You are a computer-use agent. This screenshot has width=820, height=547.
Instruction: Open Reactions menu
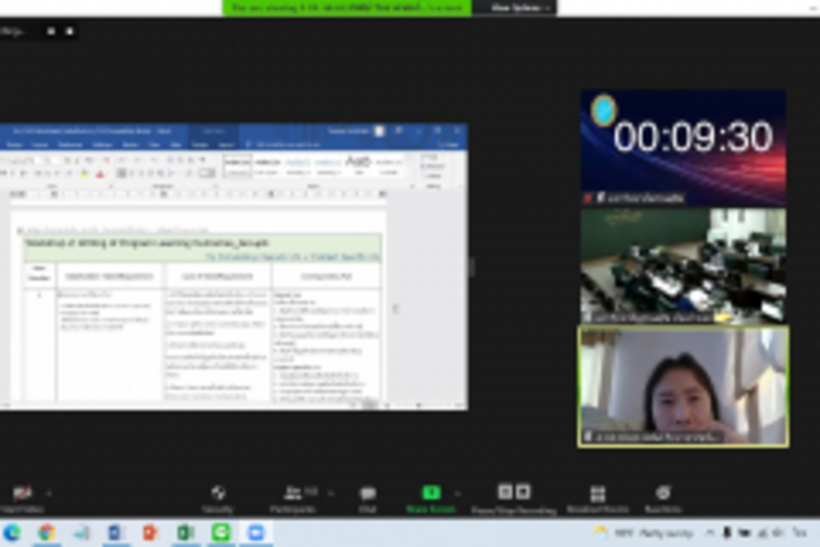pos(663,498)
